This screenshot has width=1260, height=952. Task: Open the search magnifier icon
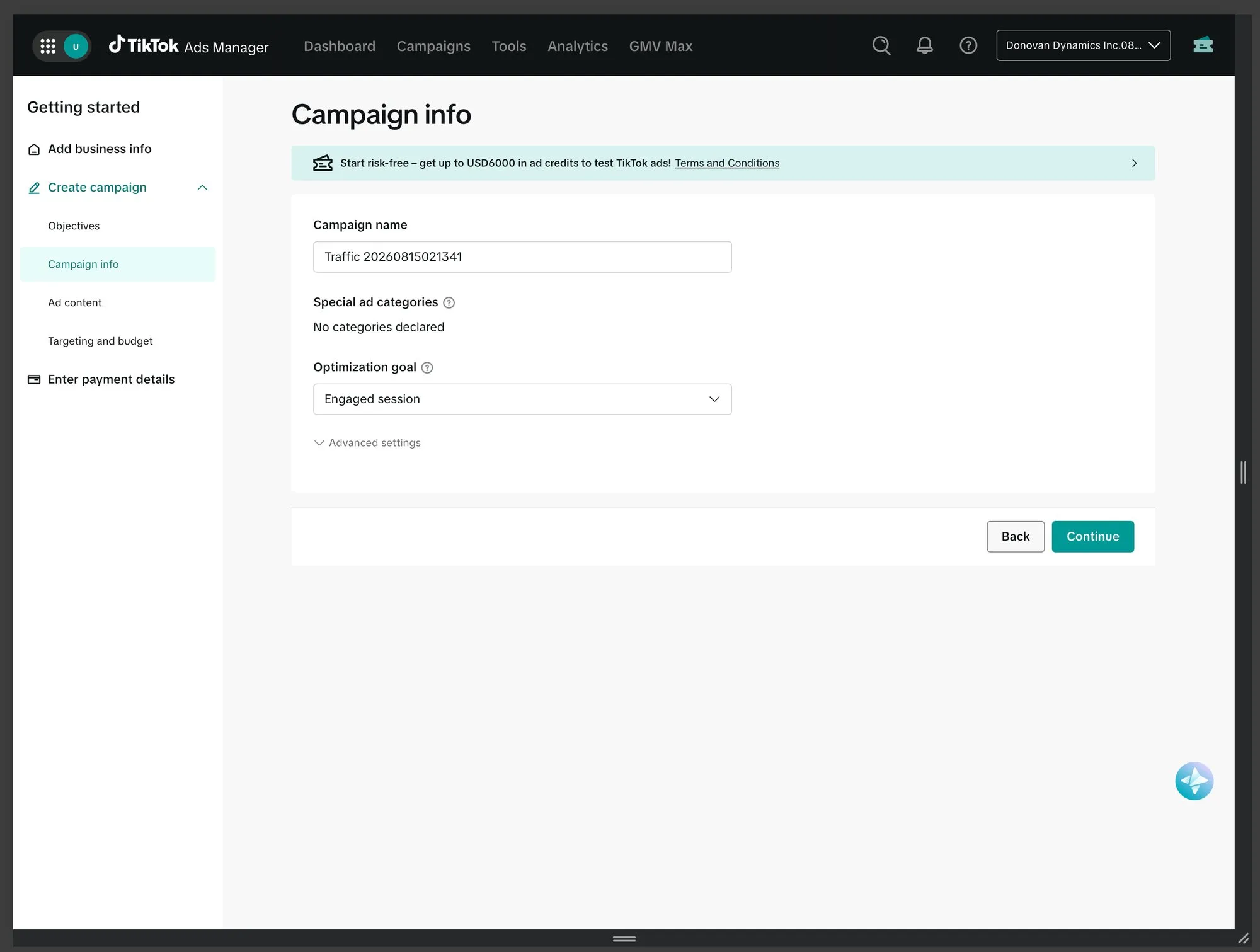tap(881, 45)
